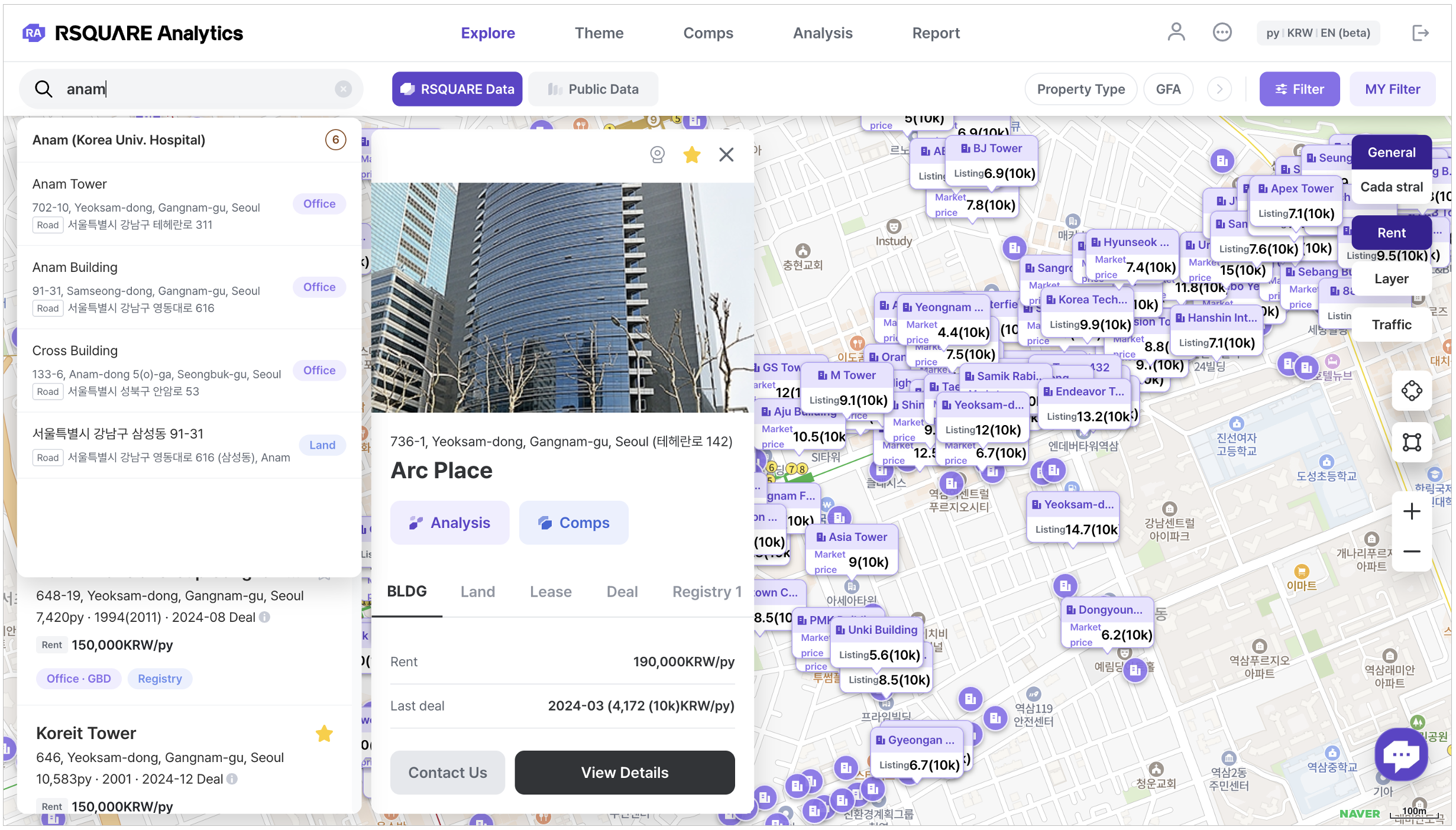
Task: Open street view pin icon on Arc Place card
Action: click(657, 155)
